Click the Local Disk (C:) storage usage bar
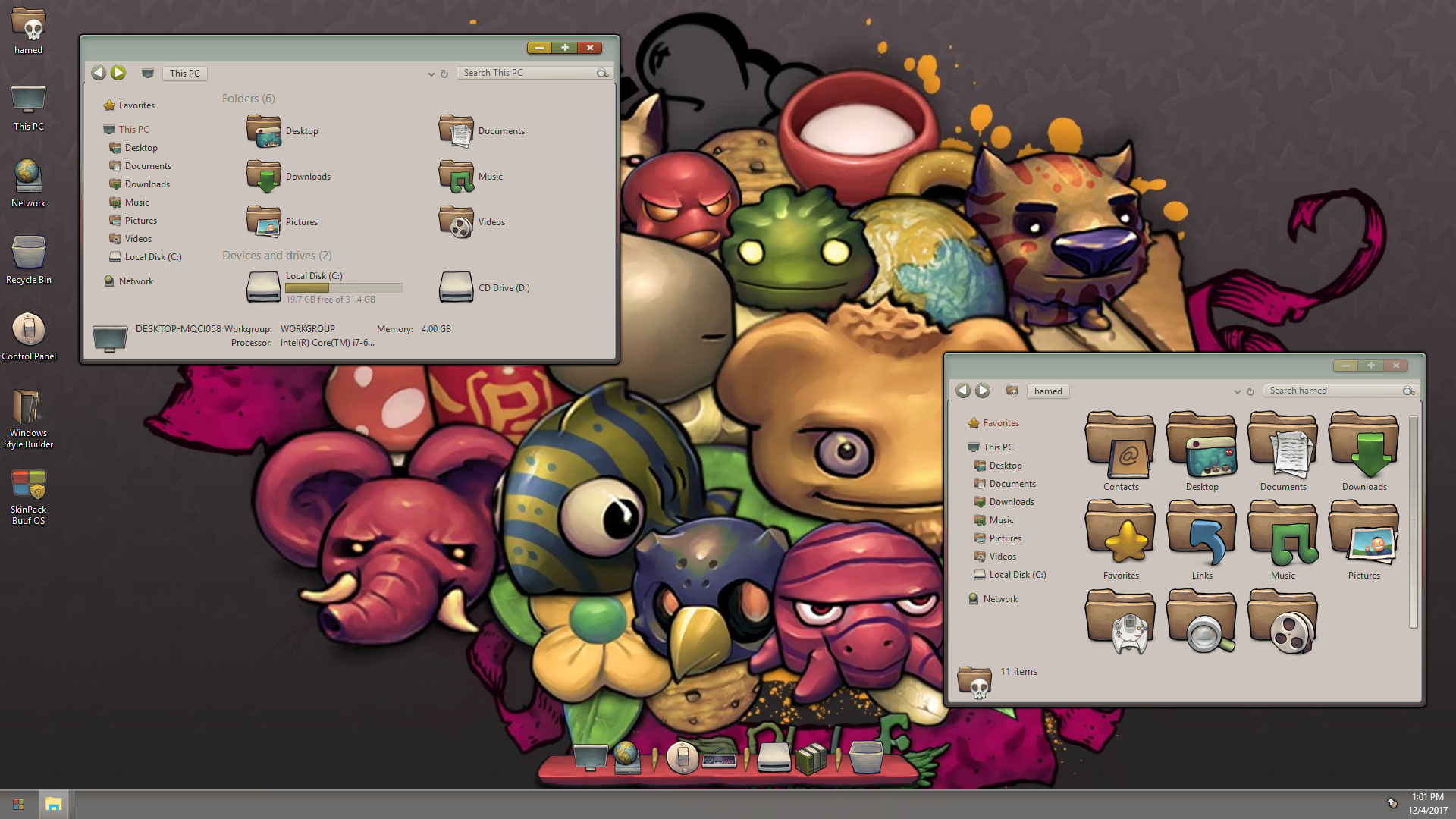The height and width of the screenshot is (819, 1456). pos(344,288)
